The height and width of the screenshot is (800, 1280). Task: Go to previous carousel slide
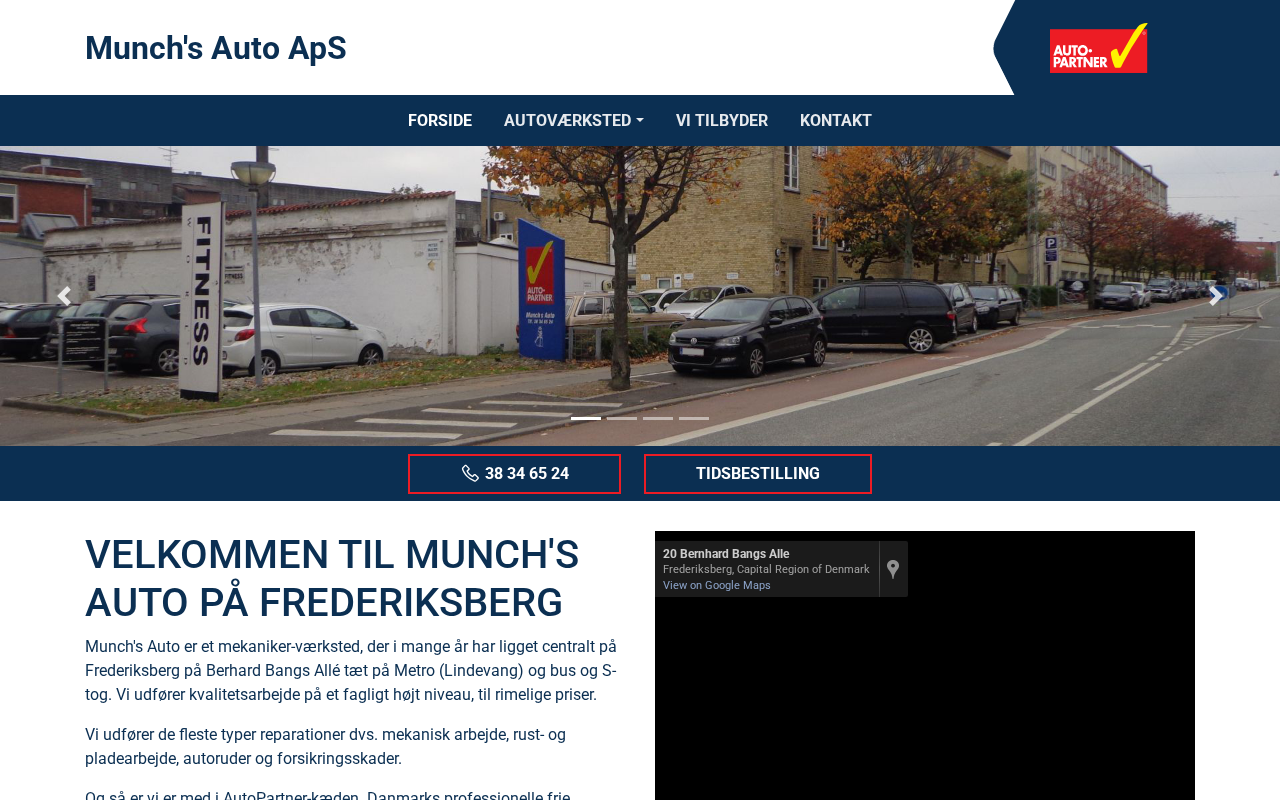(x=64, y=296)
